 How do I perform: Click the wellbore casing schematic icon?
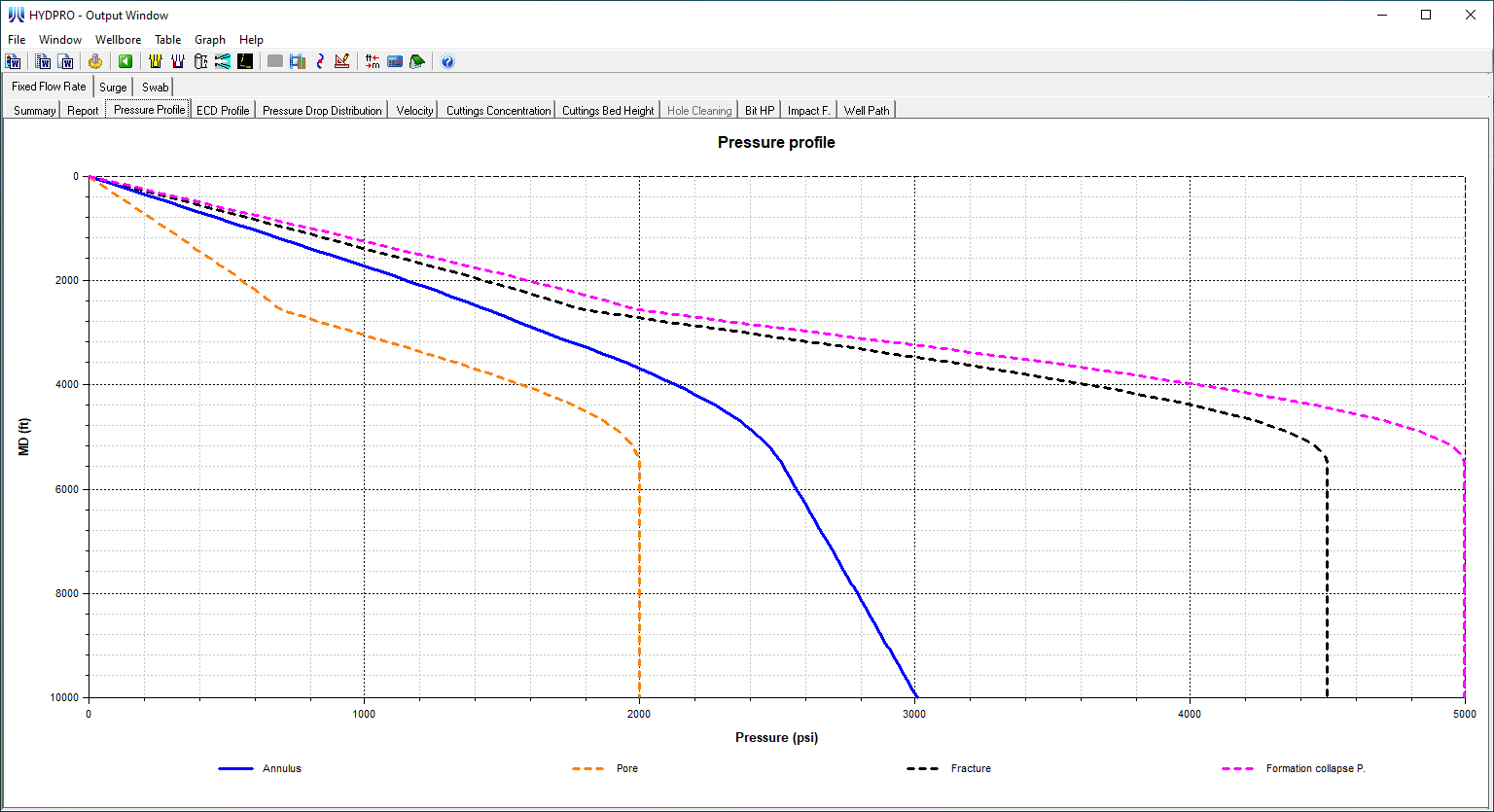pyautogui.click(x=156, y=61)
